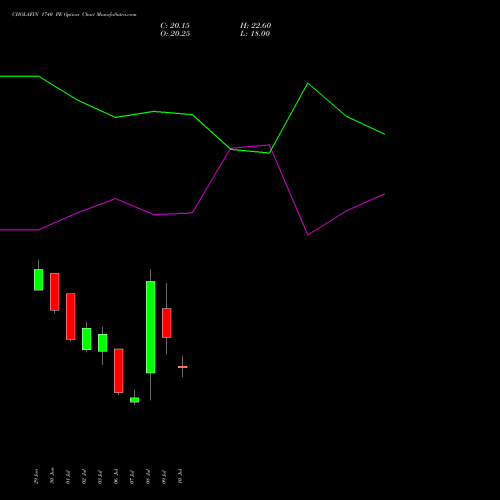Click the 29 Jun date axis label
Viewport: 500px width, 500px height.
(36, 476)
